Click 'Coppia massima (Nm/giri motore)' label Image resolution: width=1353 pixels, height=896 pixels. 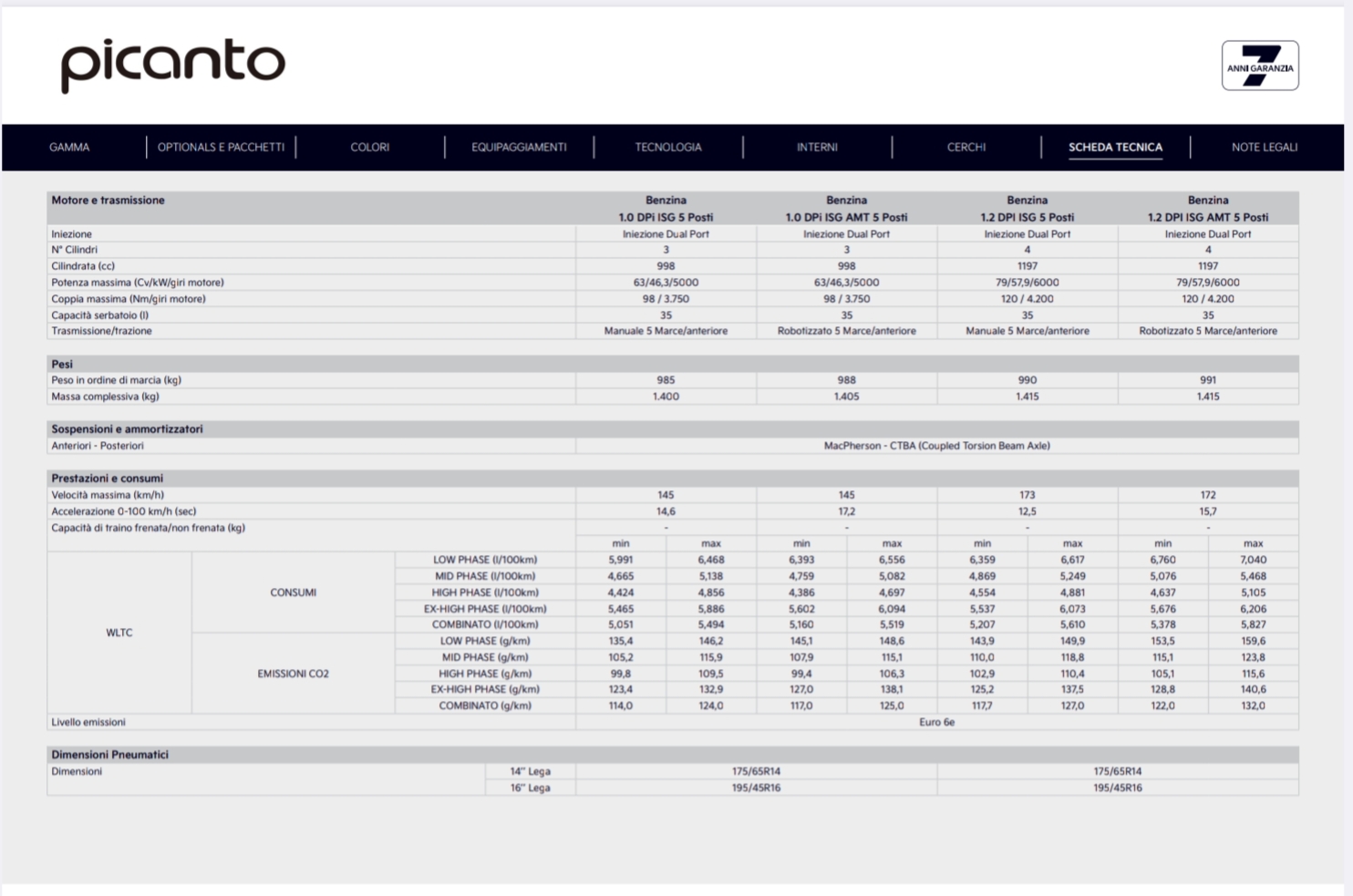click(128, 299)
